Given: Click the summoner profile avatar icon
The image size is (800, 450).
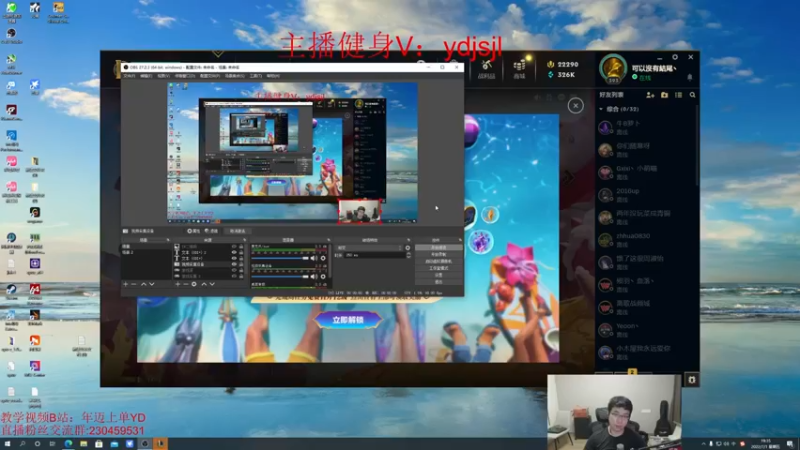Looking at the screenshot, I should pos(613,68).
